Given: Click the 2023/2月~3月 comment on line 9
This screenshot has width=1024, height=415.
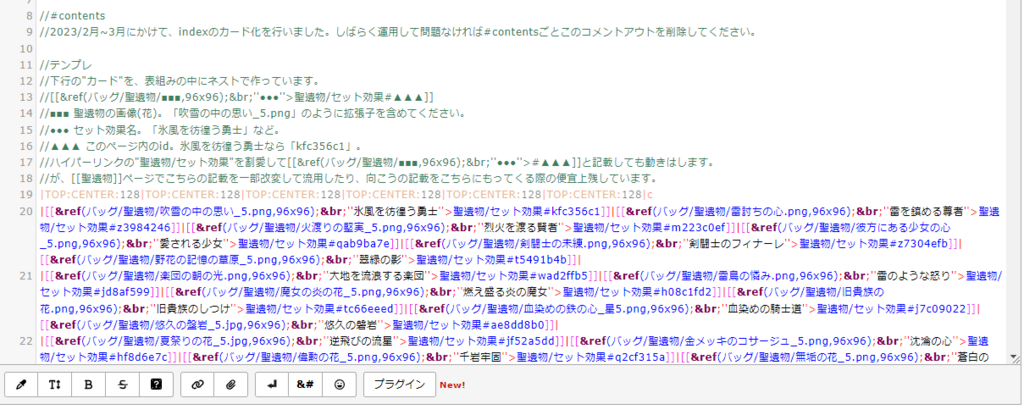Looking at the screenshot, I should click(x=397, y=32).
